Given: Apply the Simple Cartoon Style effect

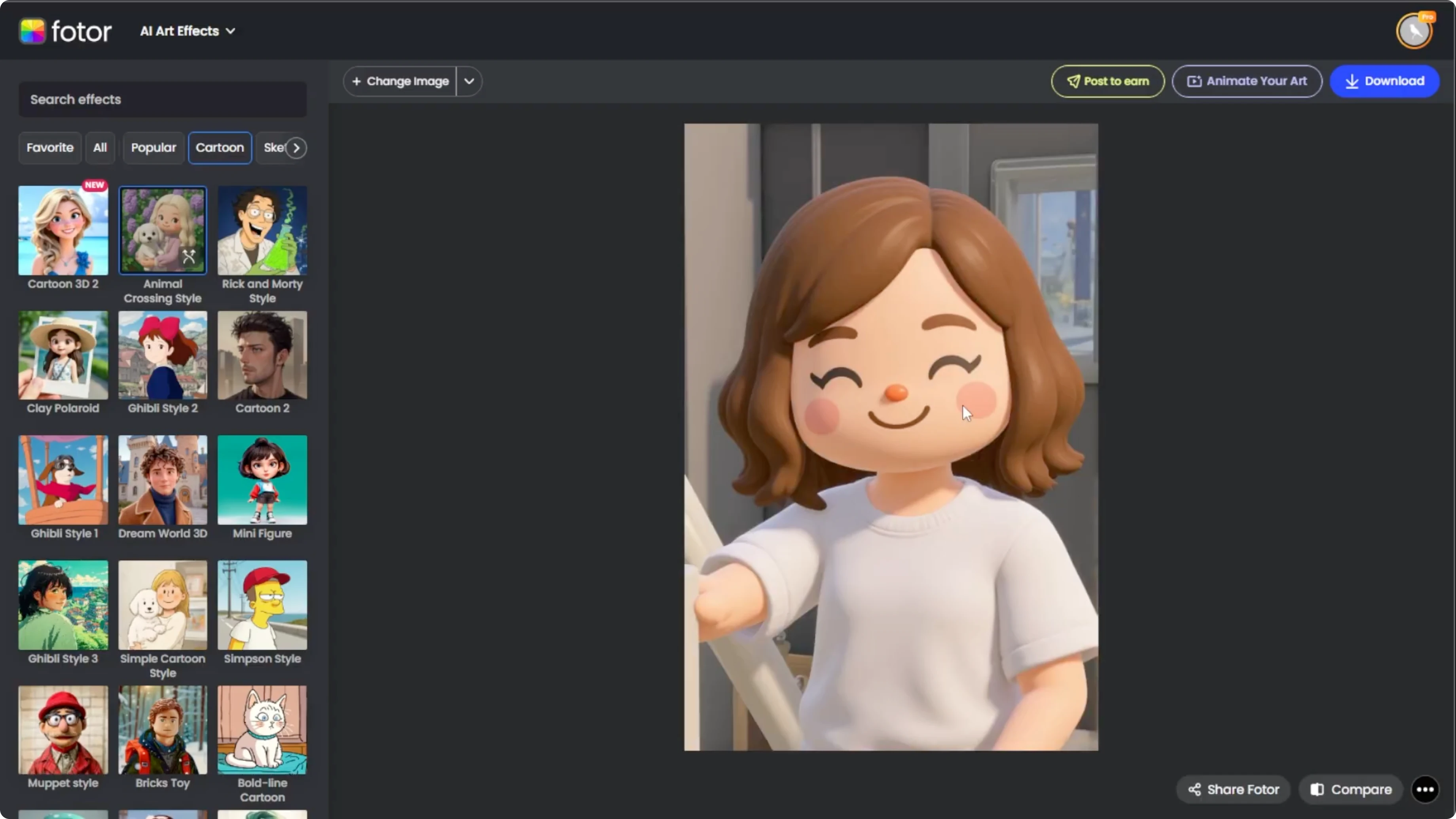Looking at the screenshot, I should 163,605.
